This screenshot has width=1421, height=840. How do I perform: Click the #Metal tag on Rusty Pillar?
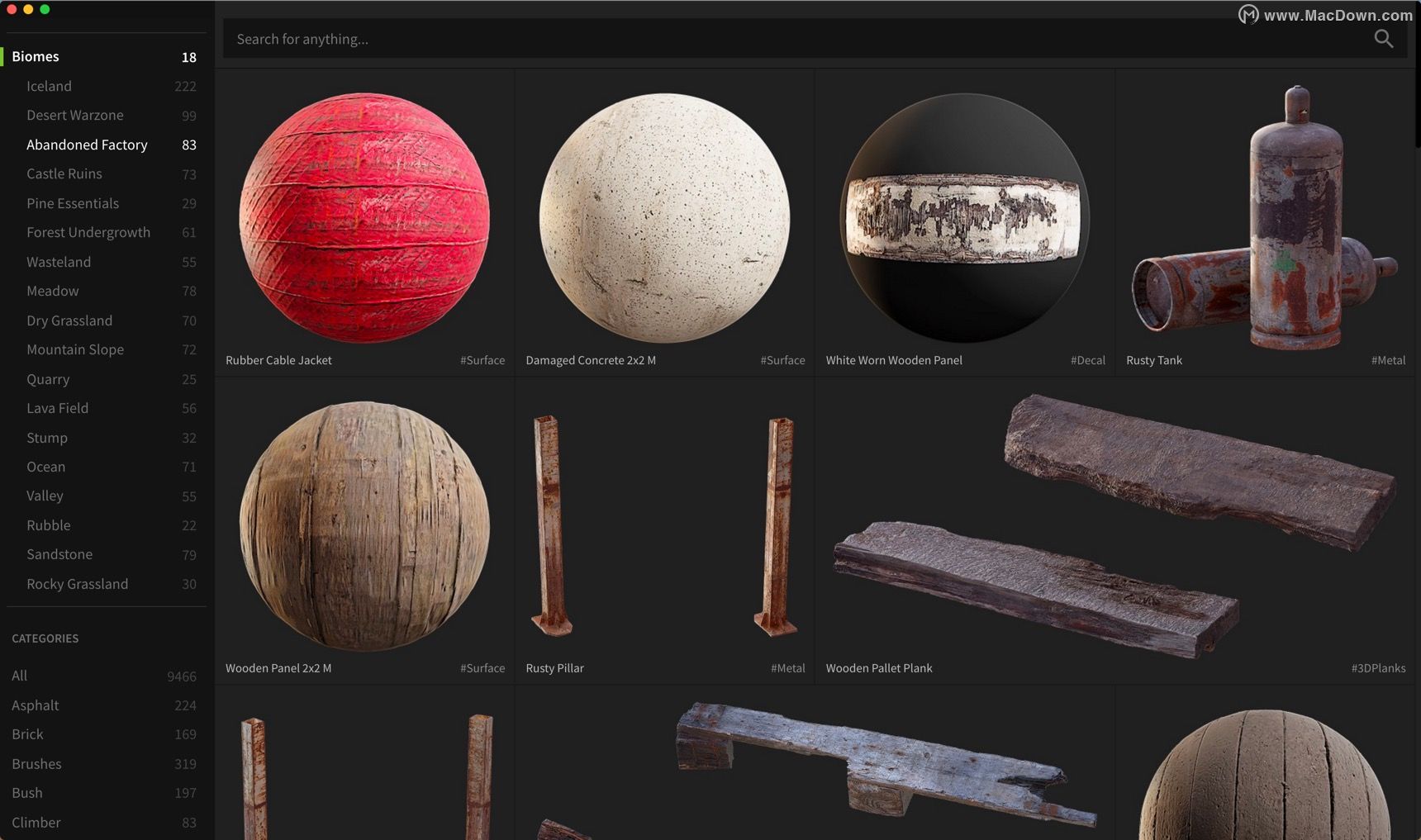tap(787, 668)
